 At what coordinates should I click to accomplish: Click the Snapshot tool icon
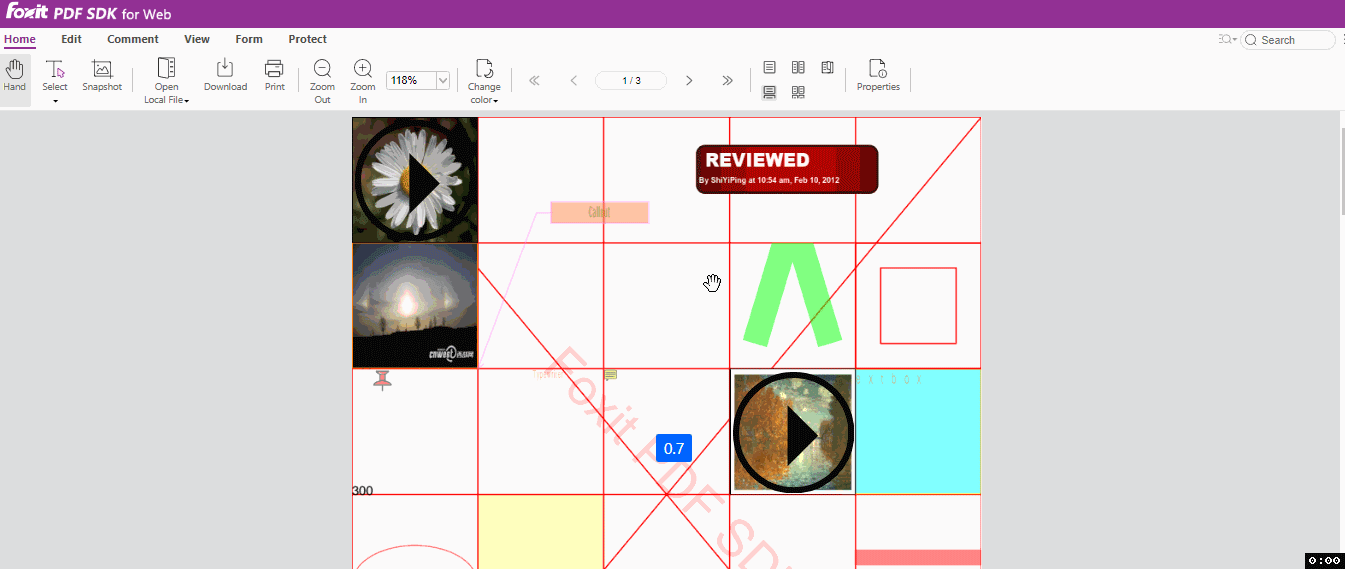pyautogui.click(x=102, y=70)
